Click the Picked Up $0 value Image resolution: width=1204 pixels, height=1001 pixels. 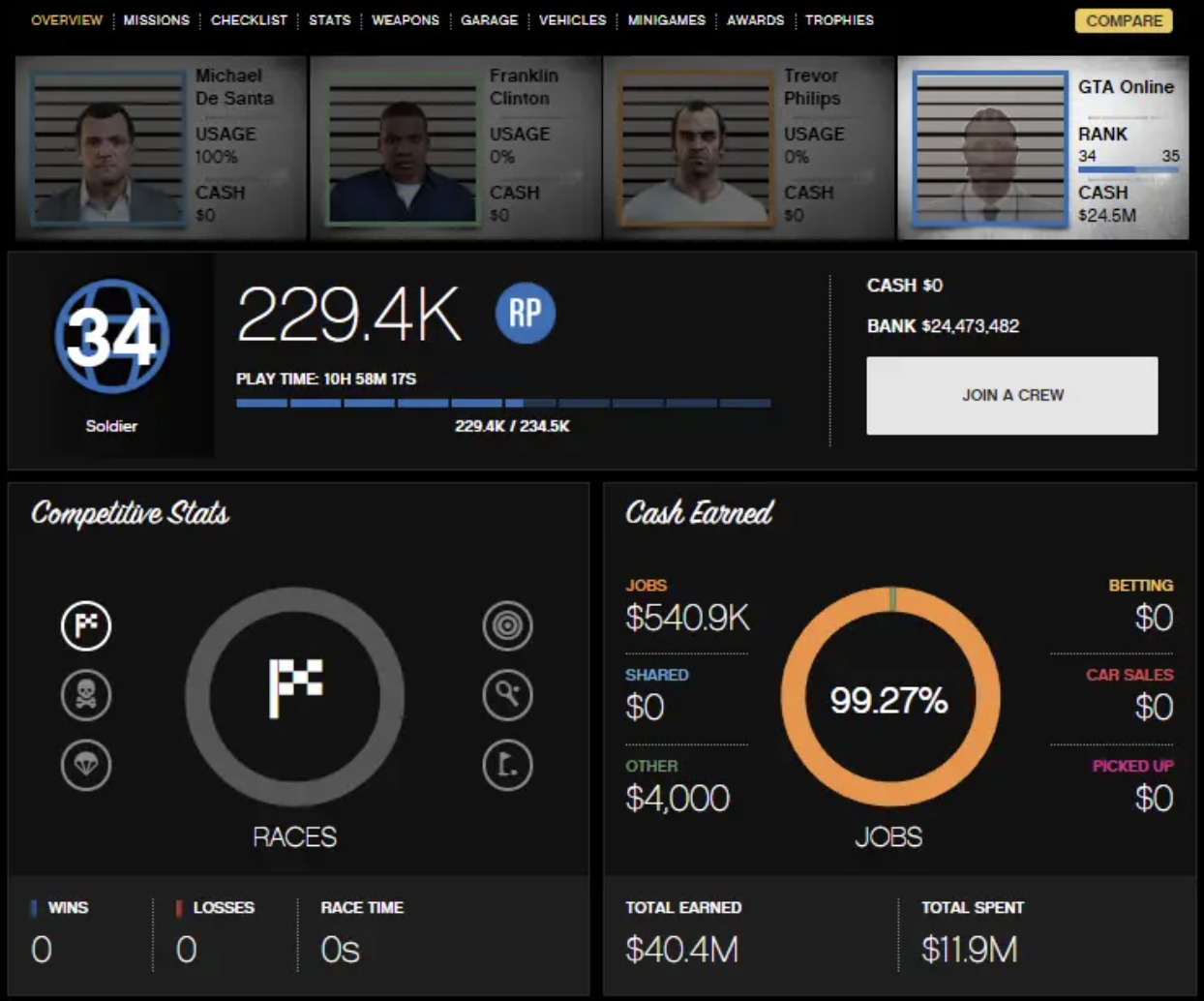tap(1154, 799)
